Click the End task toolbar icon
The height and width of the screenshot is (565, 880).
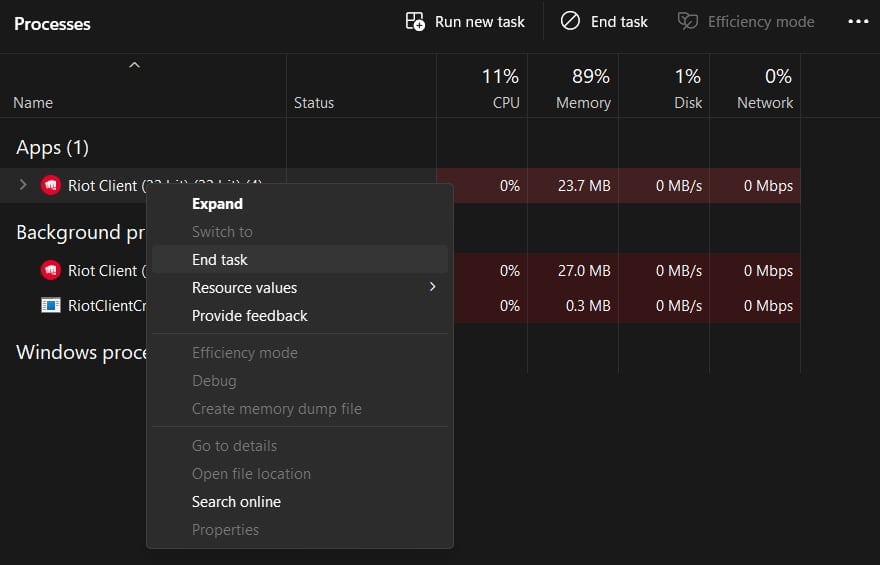[570, 21]
